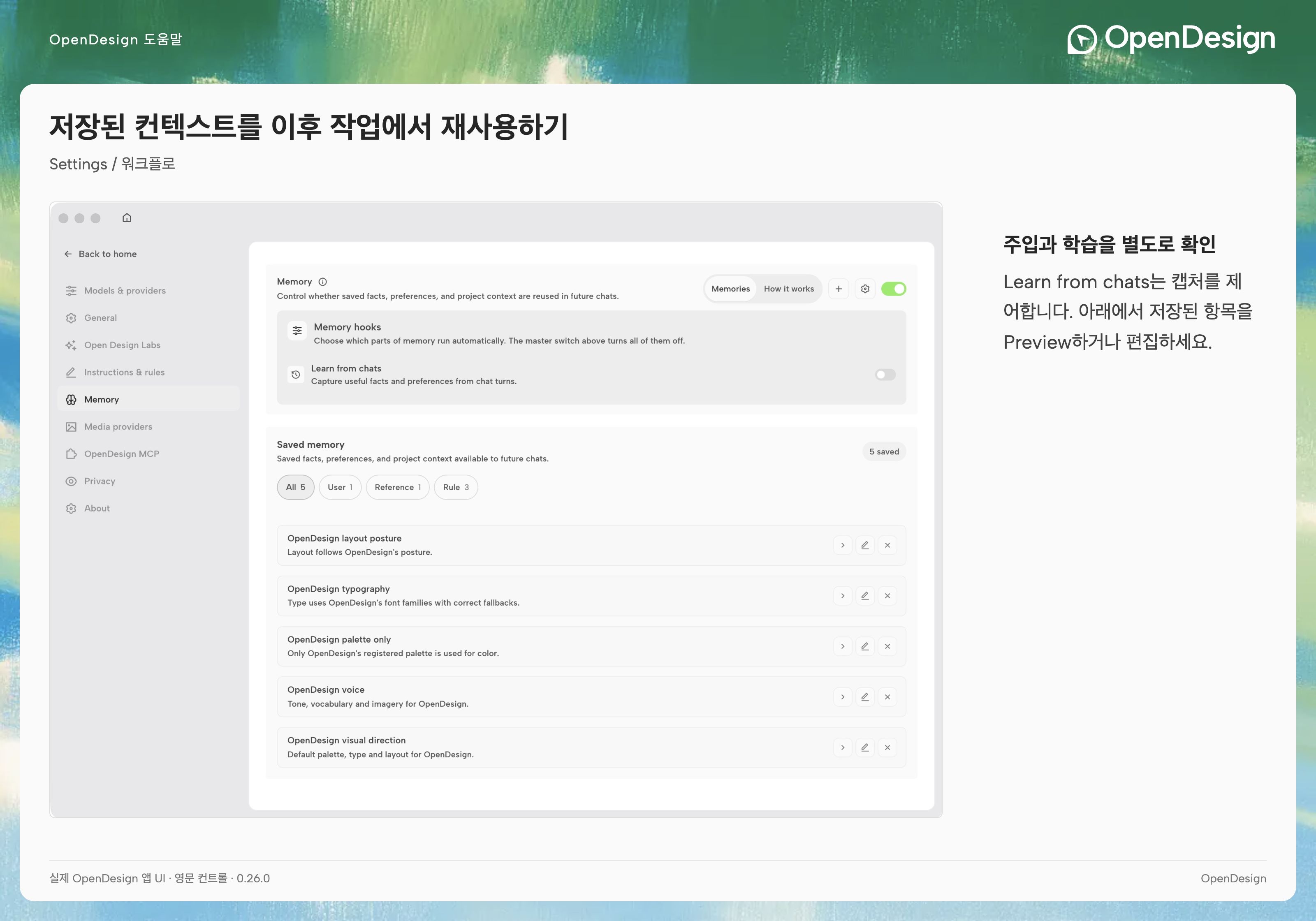Expand the OpenDesign layout posture entry

(x=843, y=545)
